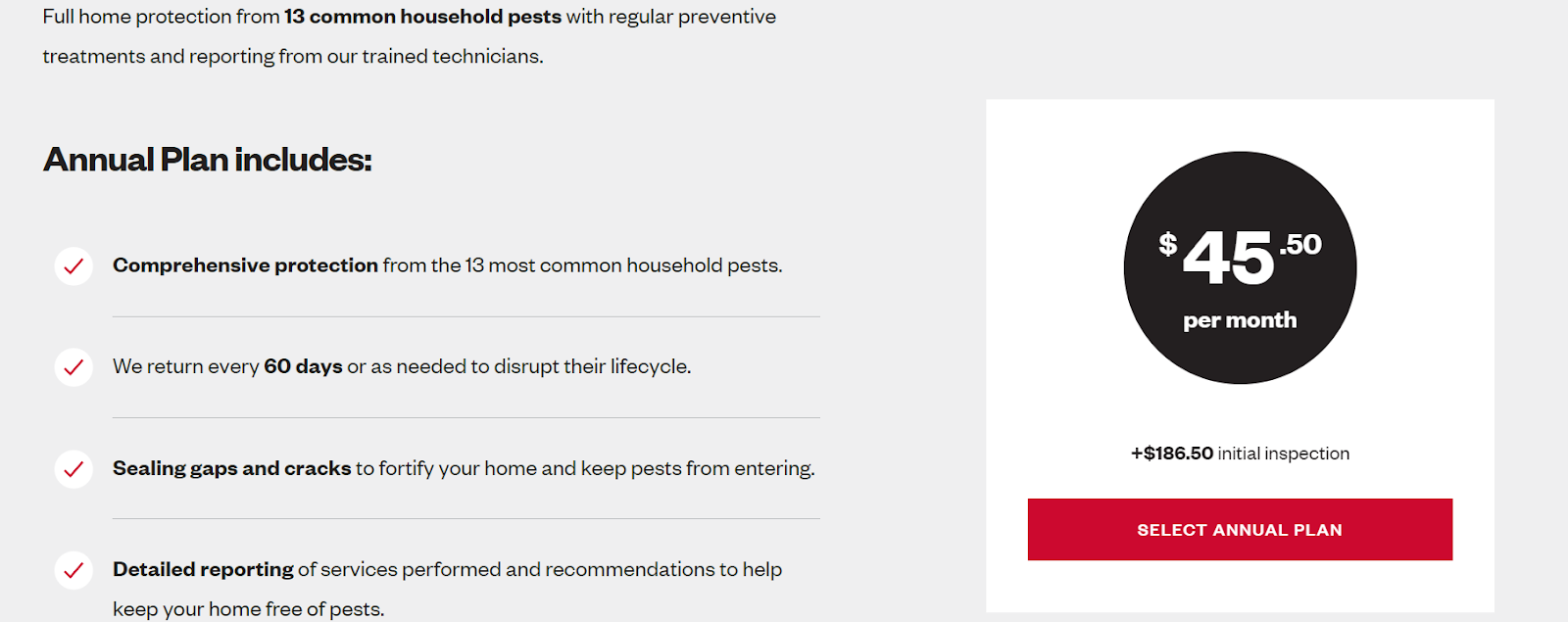Click checkmark next to Detailed reporting

tap(73, 570)
